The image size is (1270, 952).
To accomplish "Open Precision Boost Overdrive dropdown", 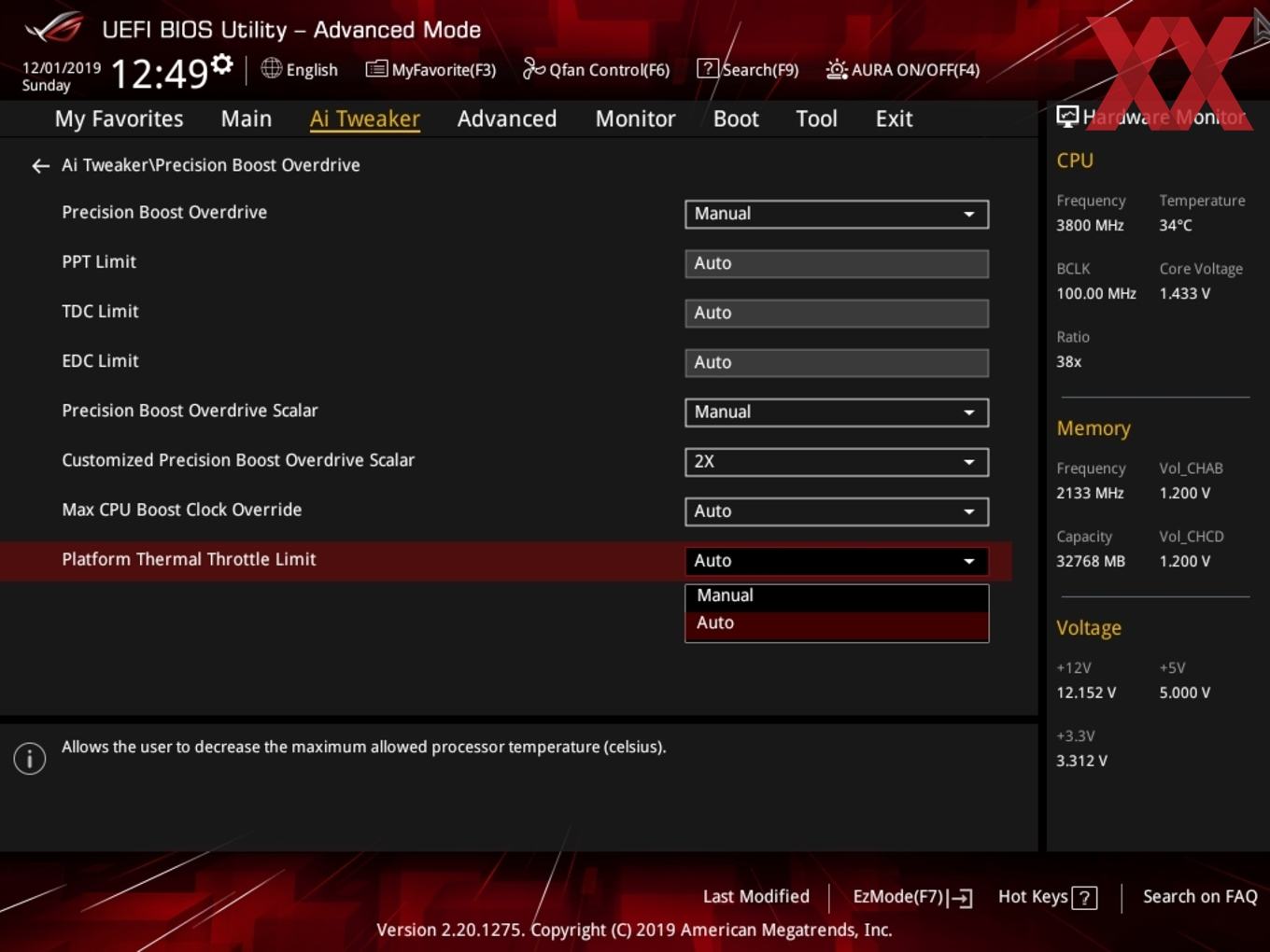I will [x=837, y=214].
